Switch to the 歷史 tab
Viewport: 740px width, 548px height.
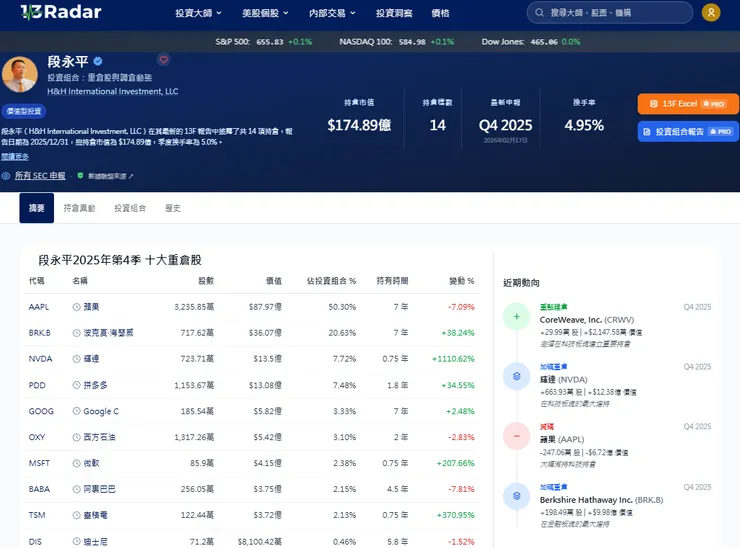pos(172,208)
